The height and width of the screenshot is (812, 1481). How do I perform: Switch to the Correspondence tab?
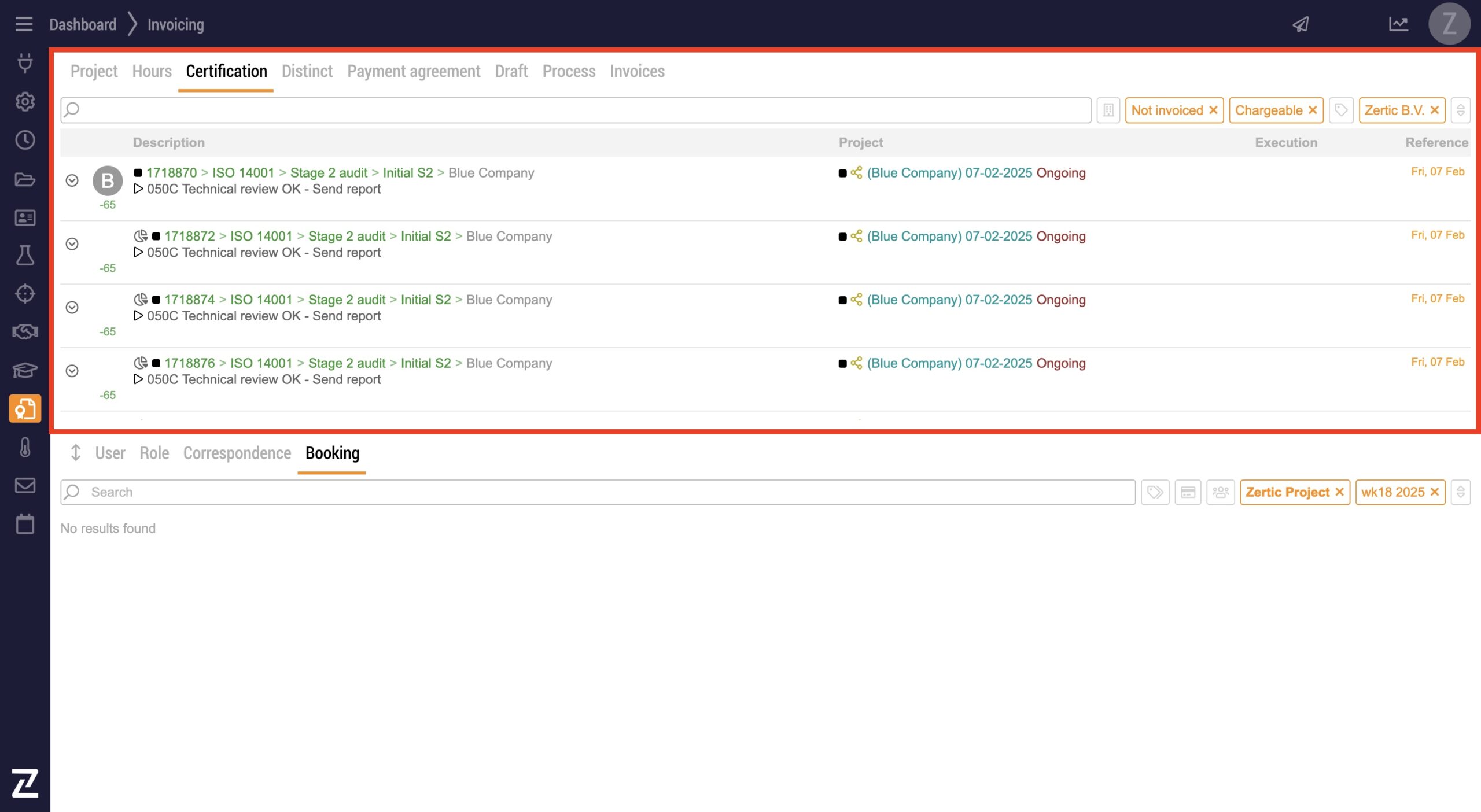tap(237, 453)
